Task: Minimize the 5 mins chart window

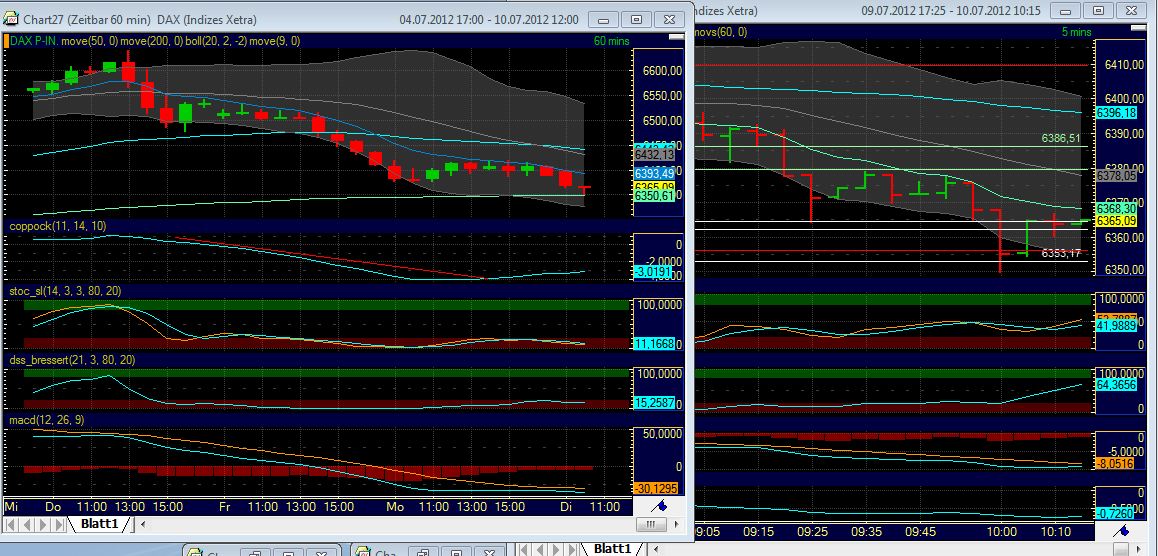Action: coord(1066,10)
